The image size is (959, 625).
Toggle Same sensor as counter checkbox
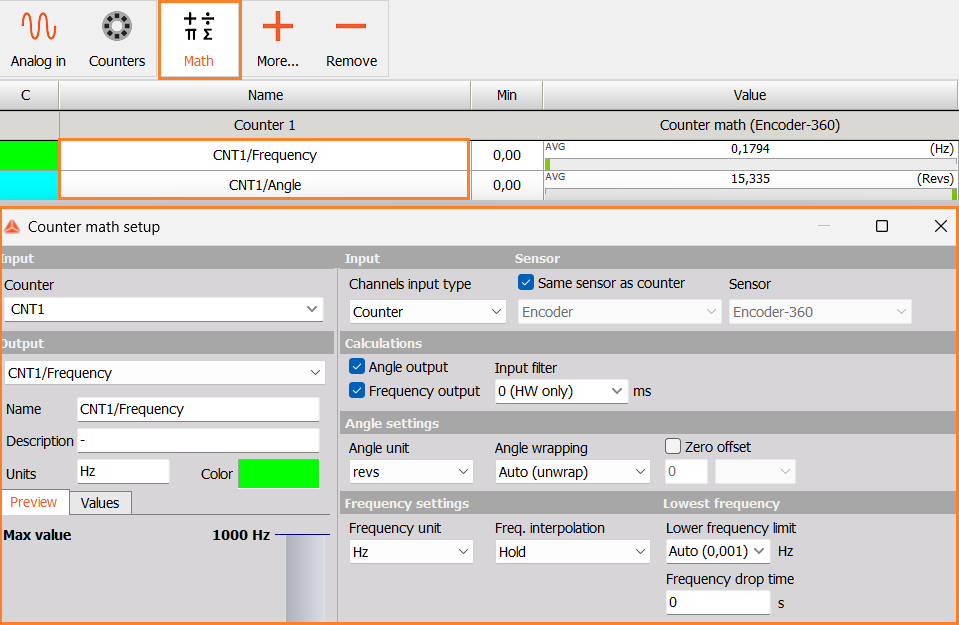point(526,283)
